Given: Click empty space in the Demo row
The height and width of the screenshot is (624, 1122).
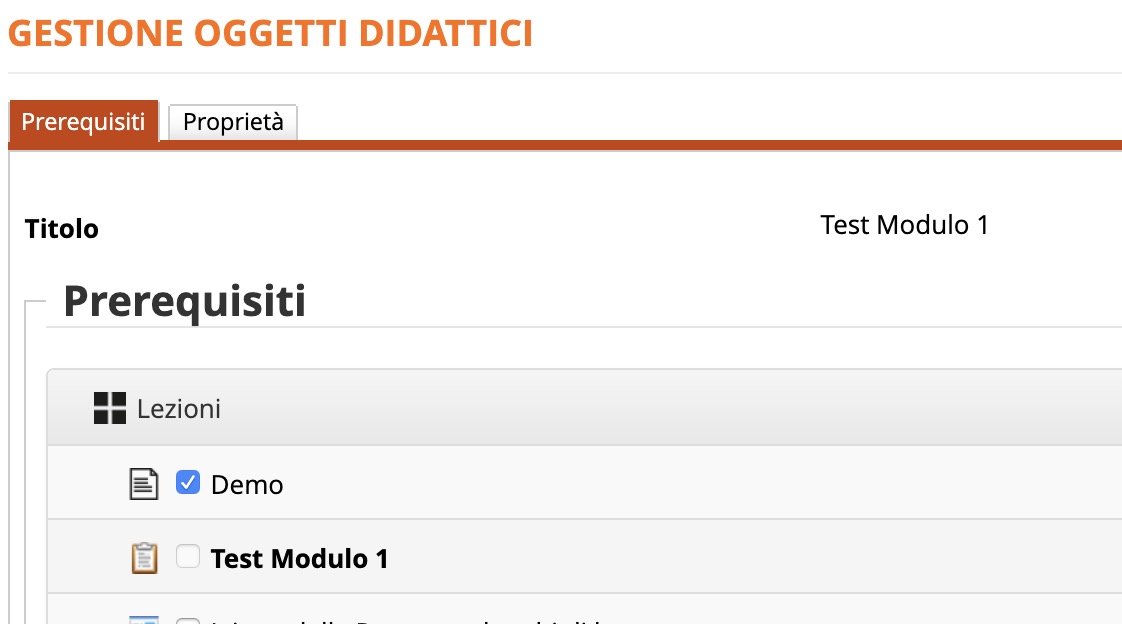Looking at the screenshot, I should (700, 484).
